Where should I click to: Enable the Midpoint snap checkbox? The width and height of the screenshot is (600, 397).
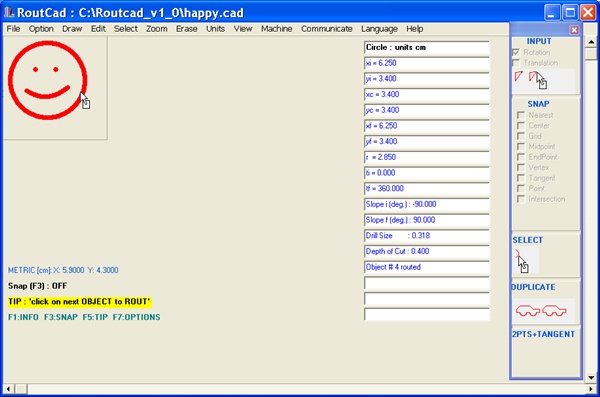pyautogui.click(x=520, y=147)
